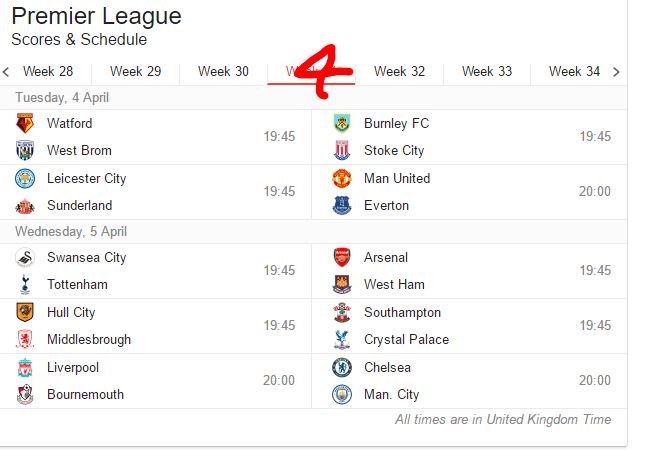Click the Chelsea club crest
Viewport: 647px width, 450px height.
pos(342,368)
